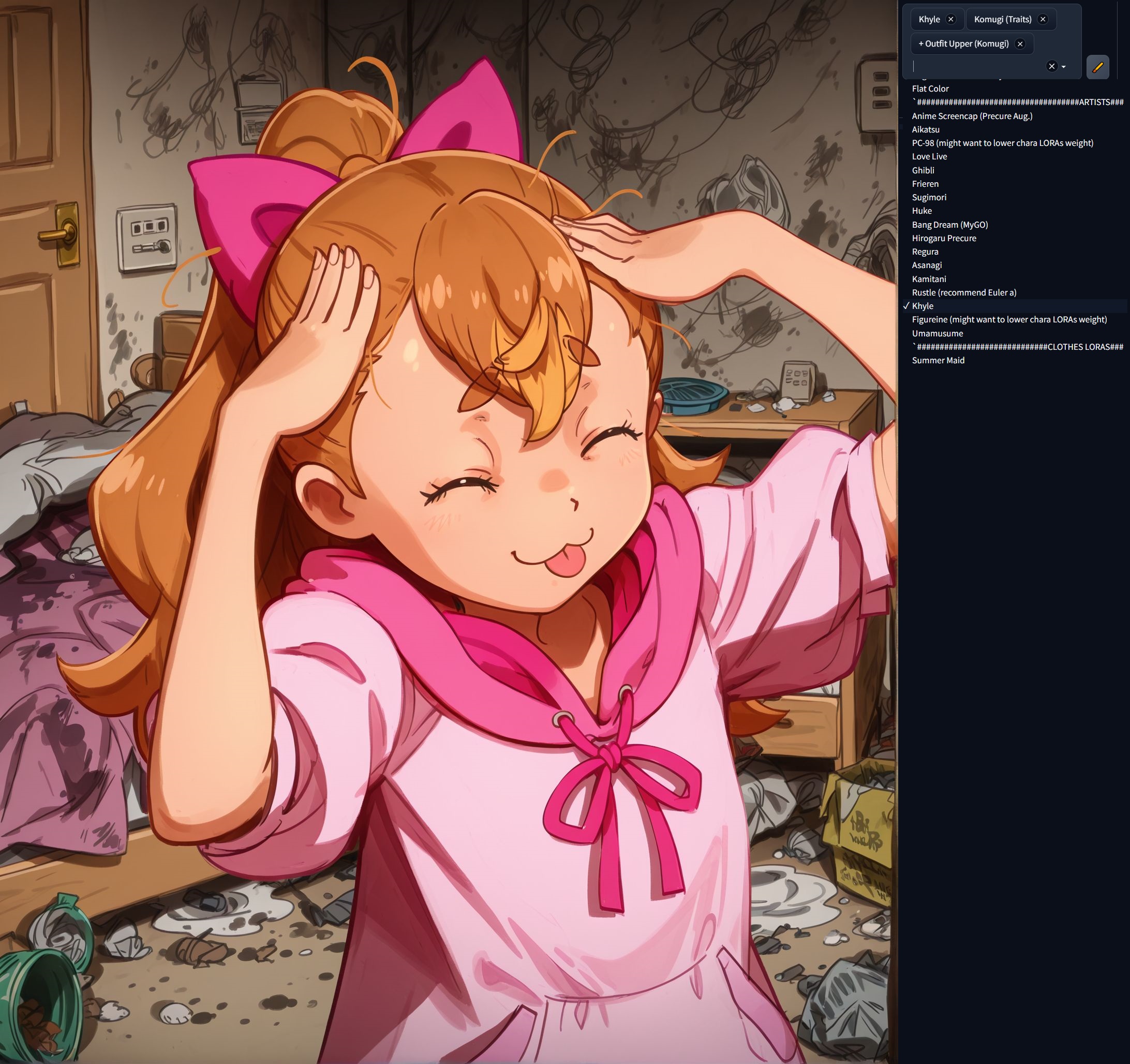Click the yellow pencil edit styles button
Image resolution: width=1130 pixels, height=1064 pixels.
point(1097,67)
